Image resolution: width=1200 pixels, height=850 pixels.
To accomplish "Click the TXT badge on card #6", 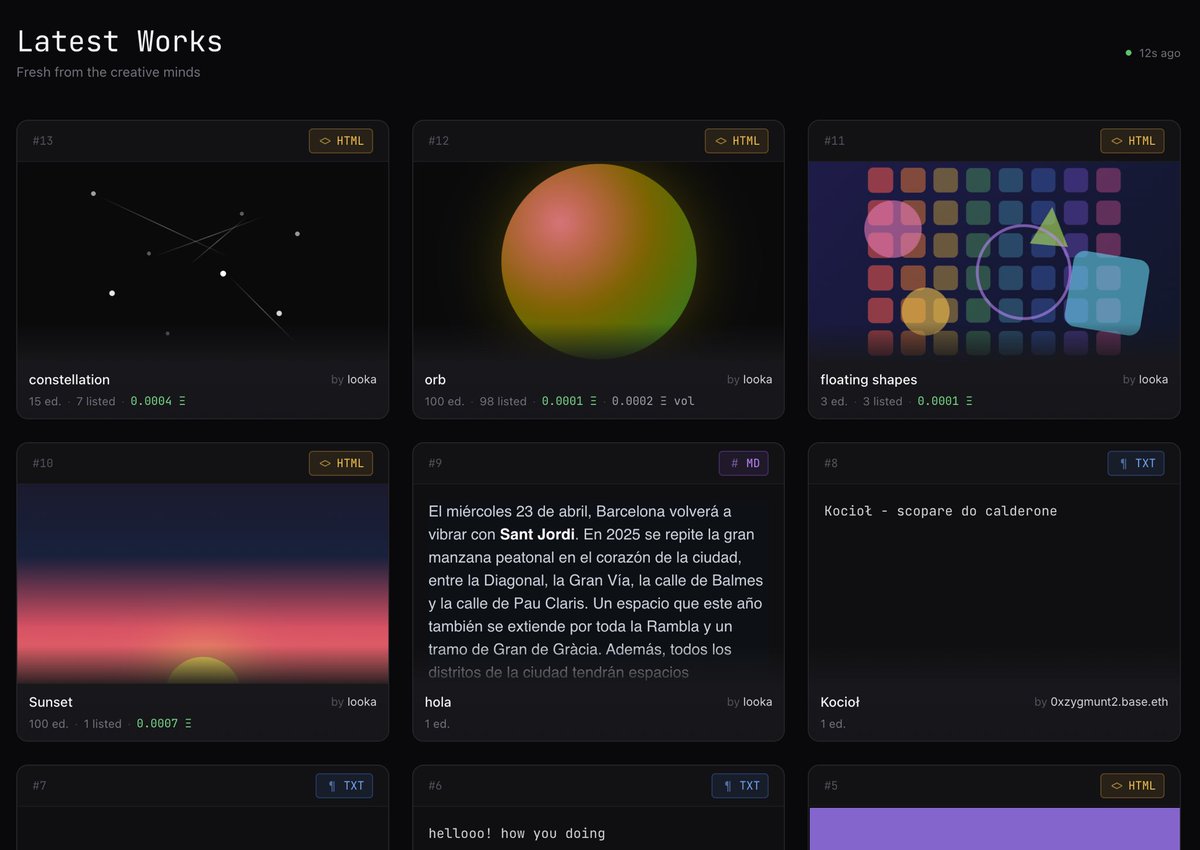I will click(x=740, y=785).
